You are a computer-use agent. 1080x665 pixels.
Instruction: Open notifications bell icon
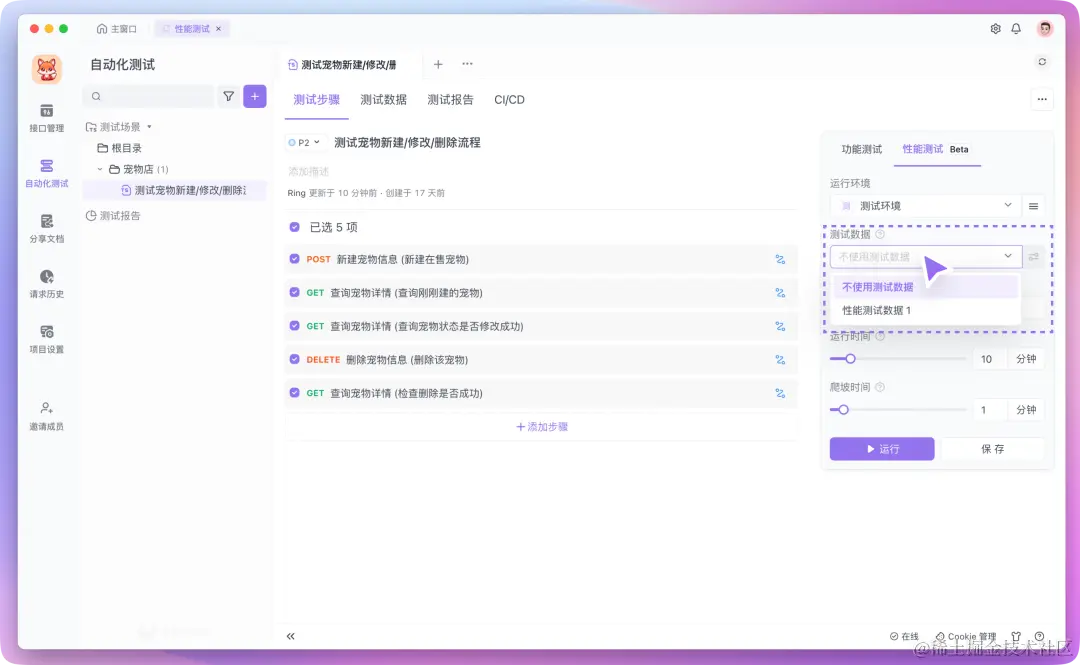coord(1016,28)
